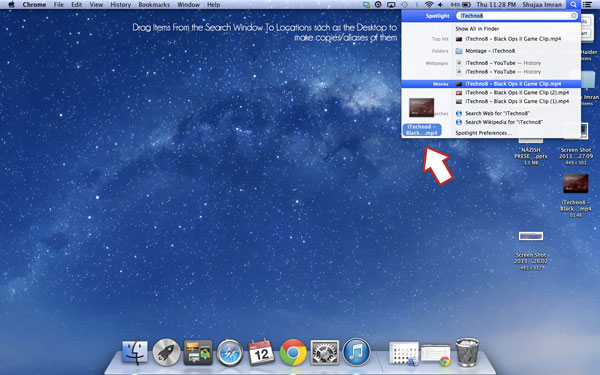Open System Preferences gear in Dock
This screenshot has height=375, width=600.
[324, 352]
